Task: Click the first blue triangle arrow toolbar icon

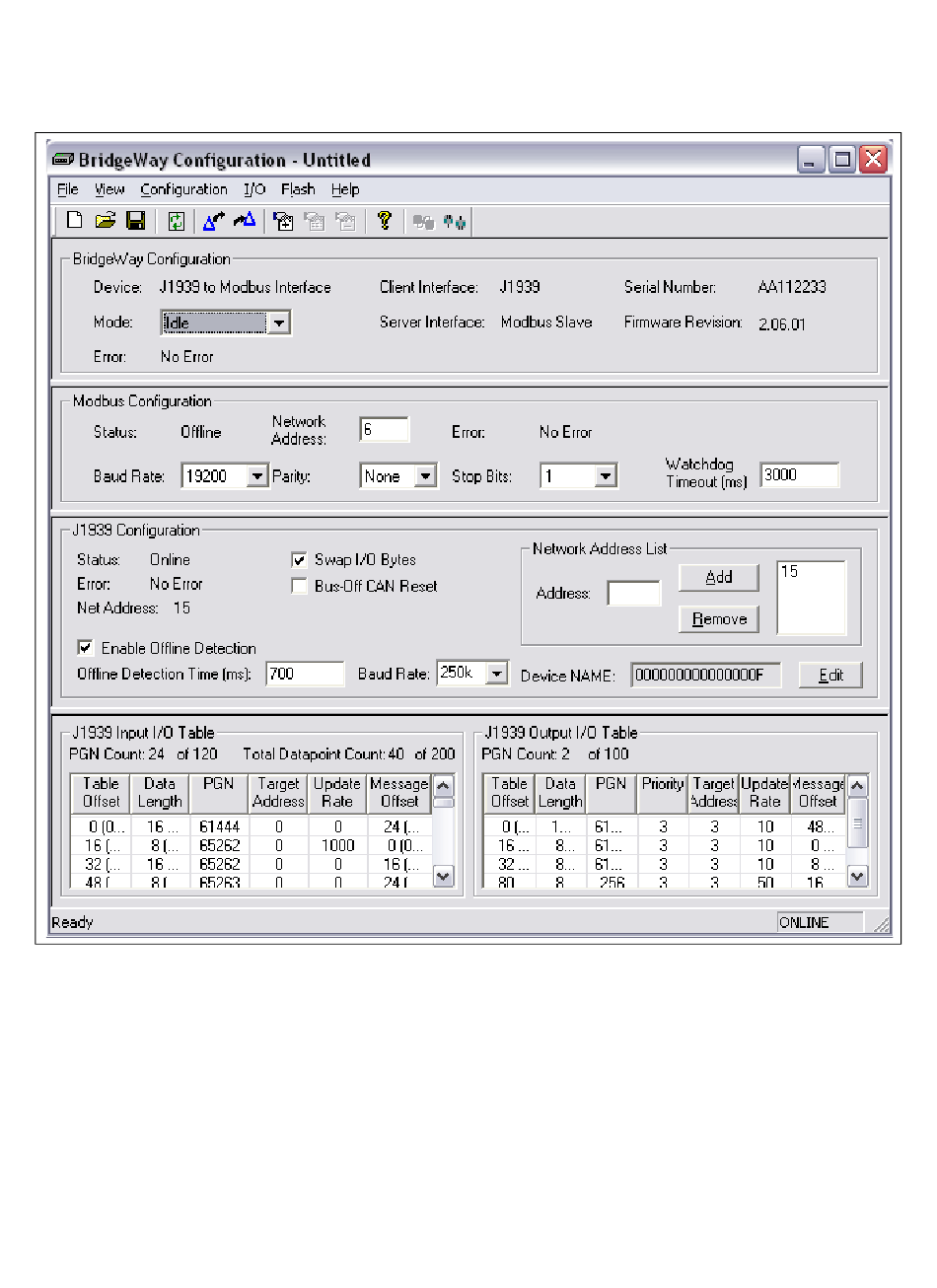Action: pyautogui.click(x=213, y=221)
